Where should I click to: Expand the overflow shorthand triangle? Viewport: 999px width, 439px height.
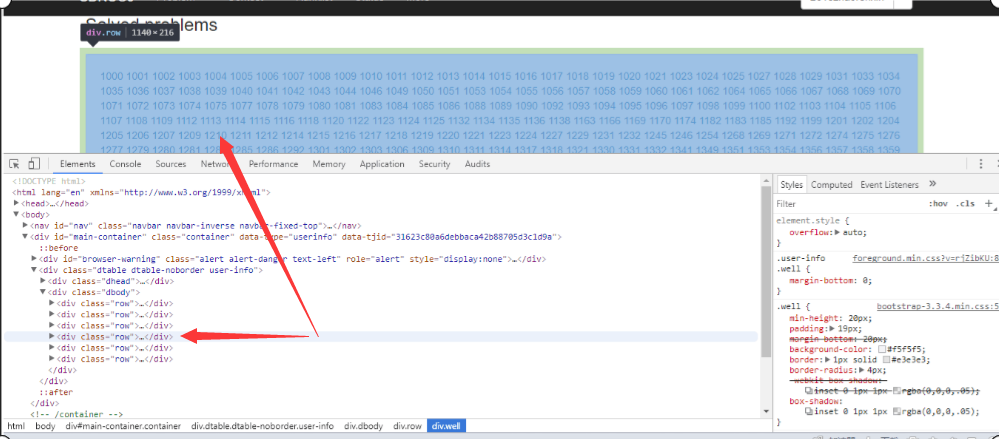[838, 233]
